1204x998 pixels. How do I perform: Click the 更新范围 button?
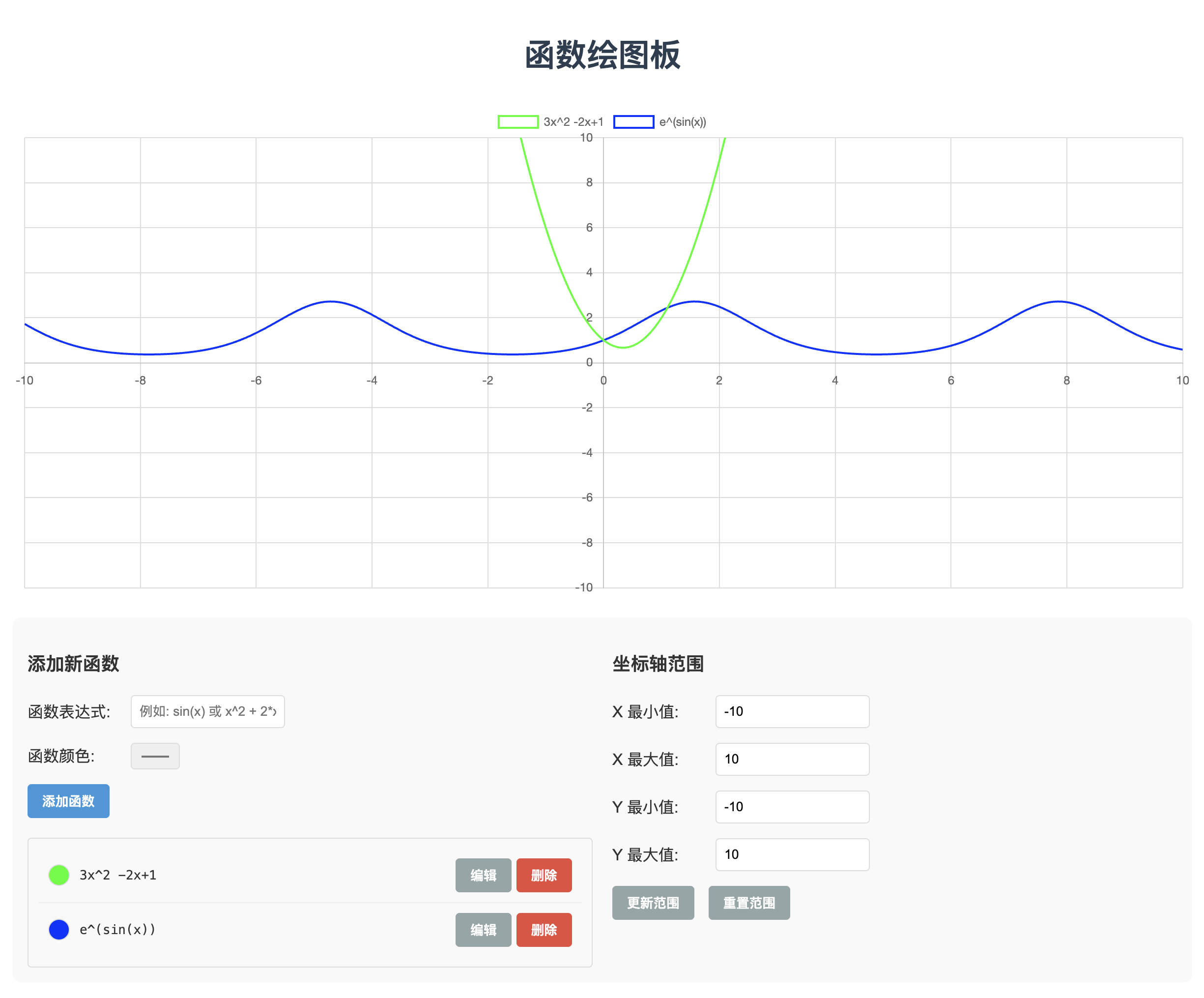click(x=653, y=903)
